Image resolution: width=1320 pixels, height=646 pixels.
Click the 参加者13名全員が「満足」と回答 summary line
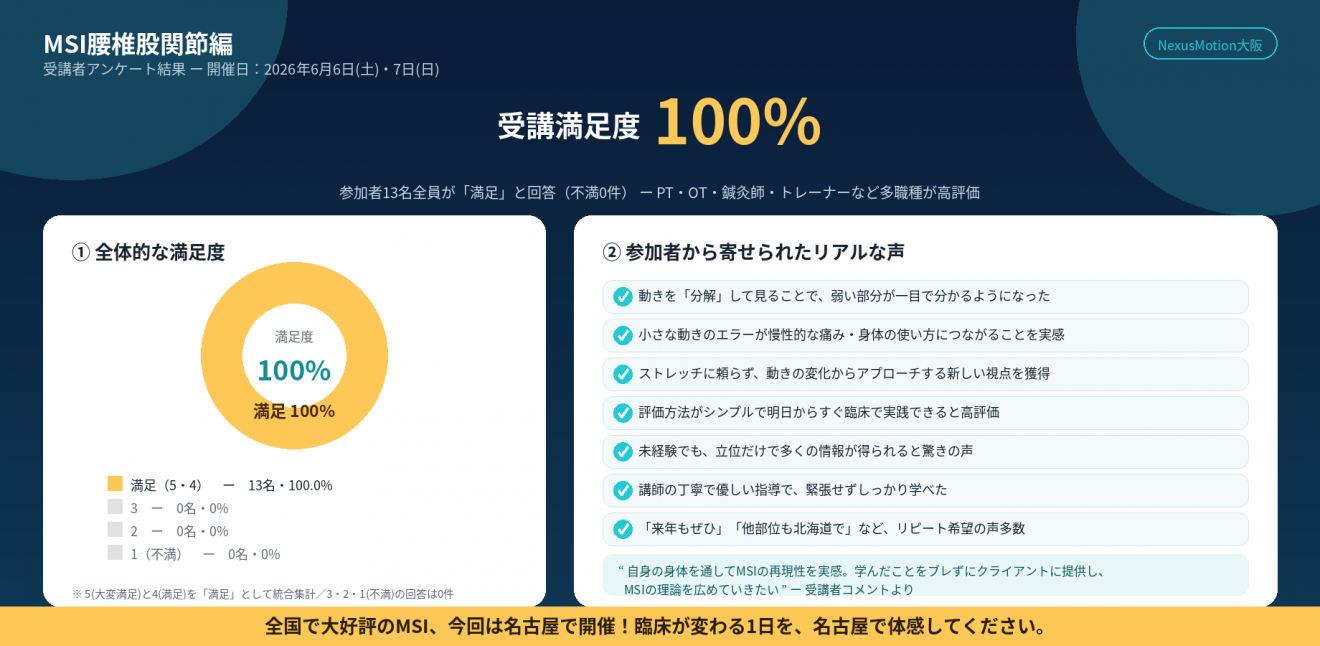660,192
